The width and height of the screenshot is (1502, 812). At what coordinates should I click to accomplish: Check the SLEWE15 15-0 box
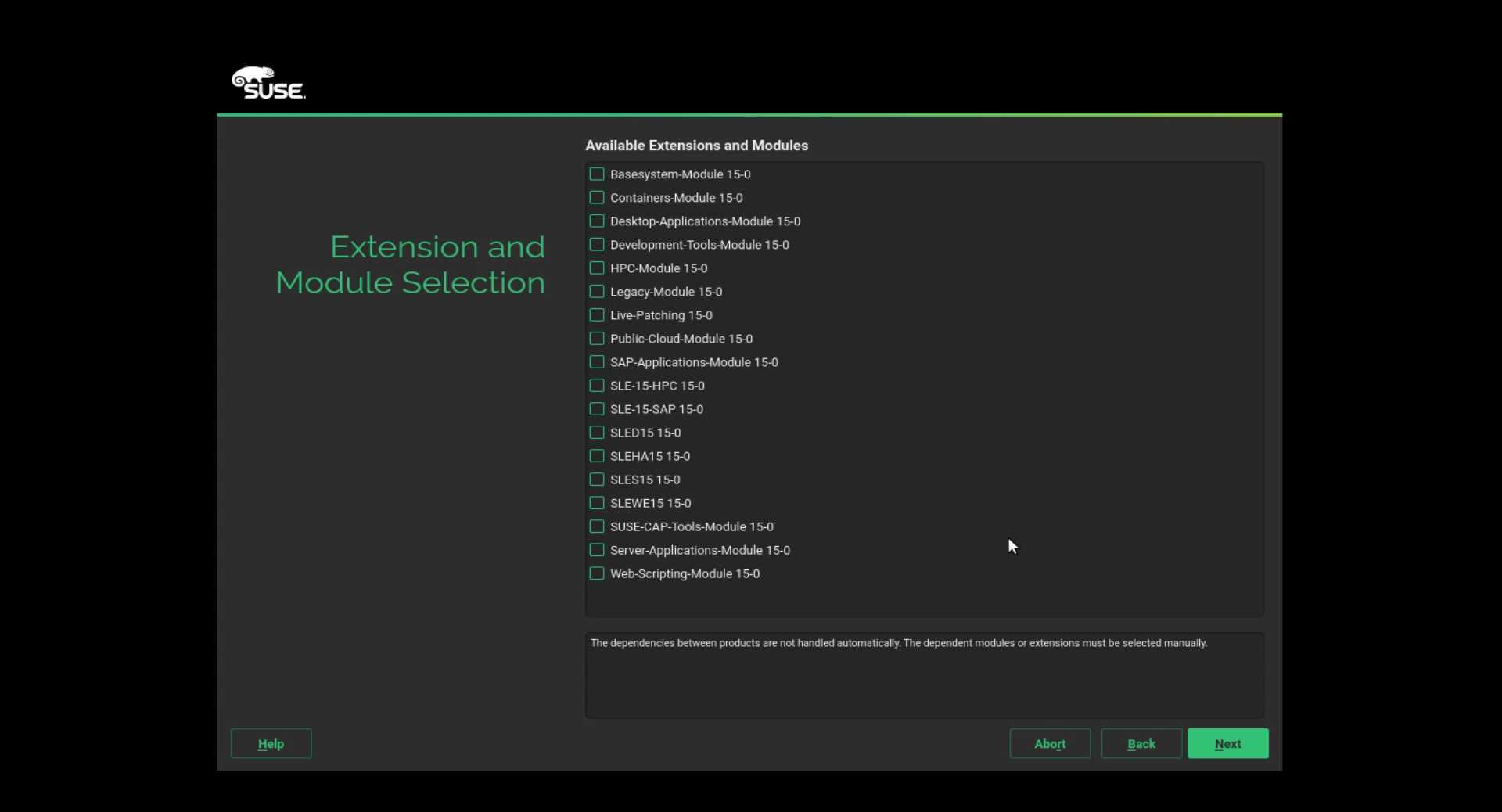(597, 503)
